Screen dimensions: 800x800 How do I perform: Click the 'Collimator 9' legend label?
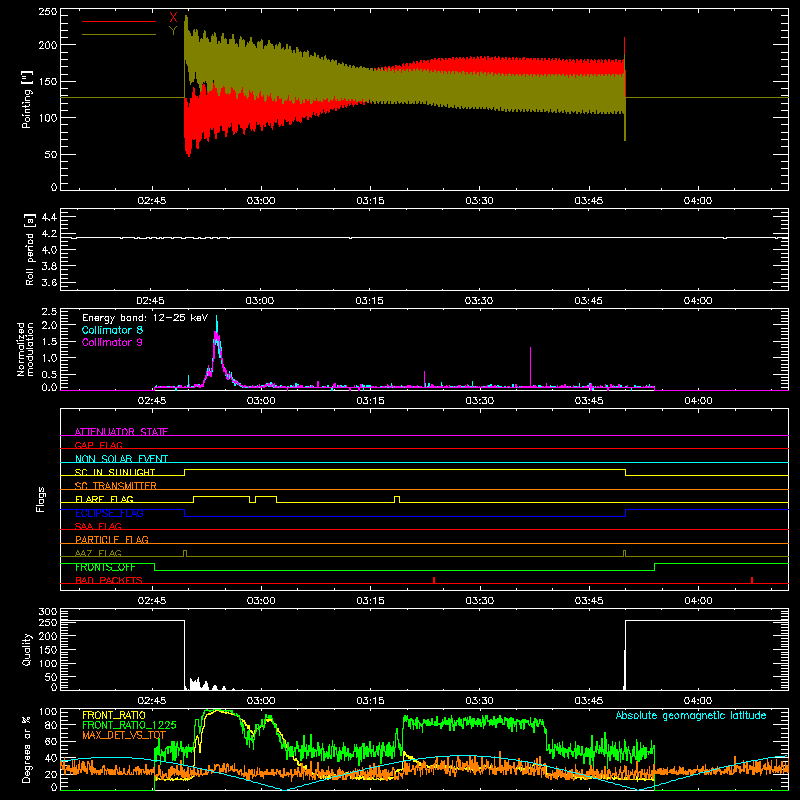(112, 342)
